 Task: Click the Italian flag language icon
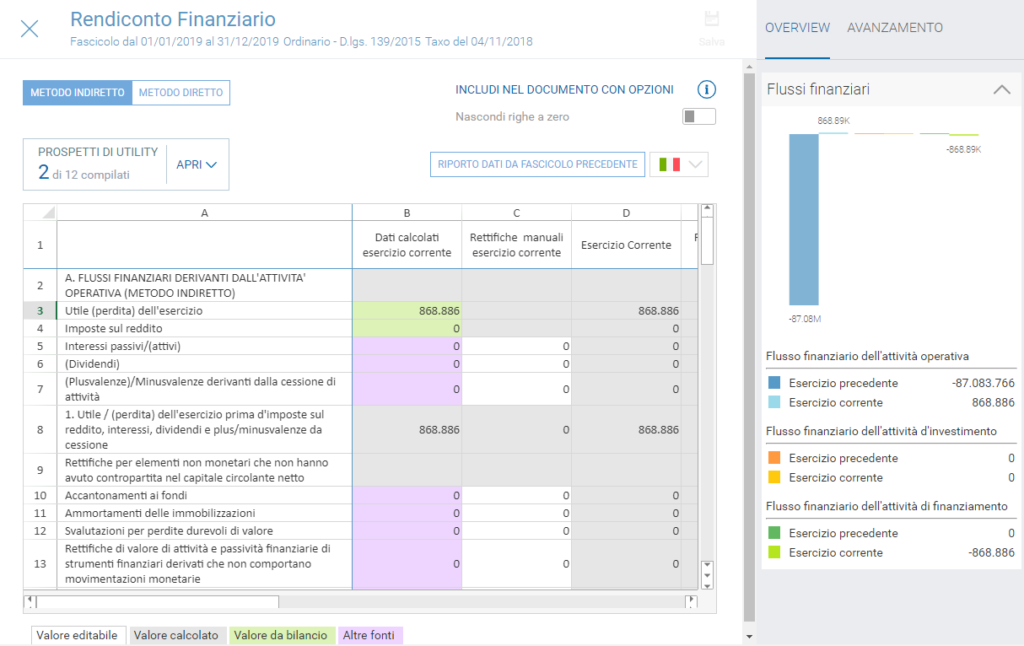pyautogui.click(x=669, y=165)
